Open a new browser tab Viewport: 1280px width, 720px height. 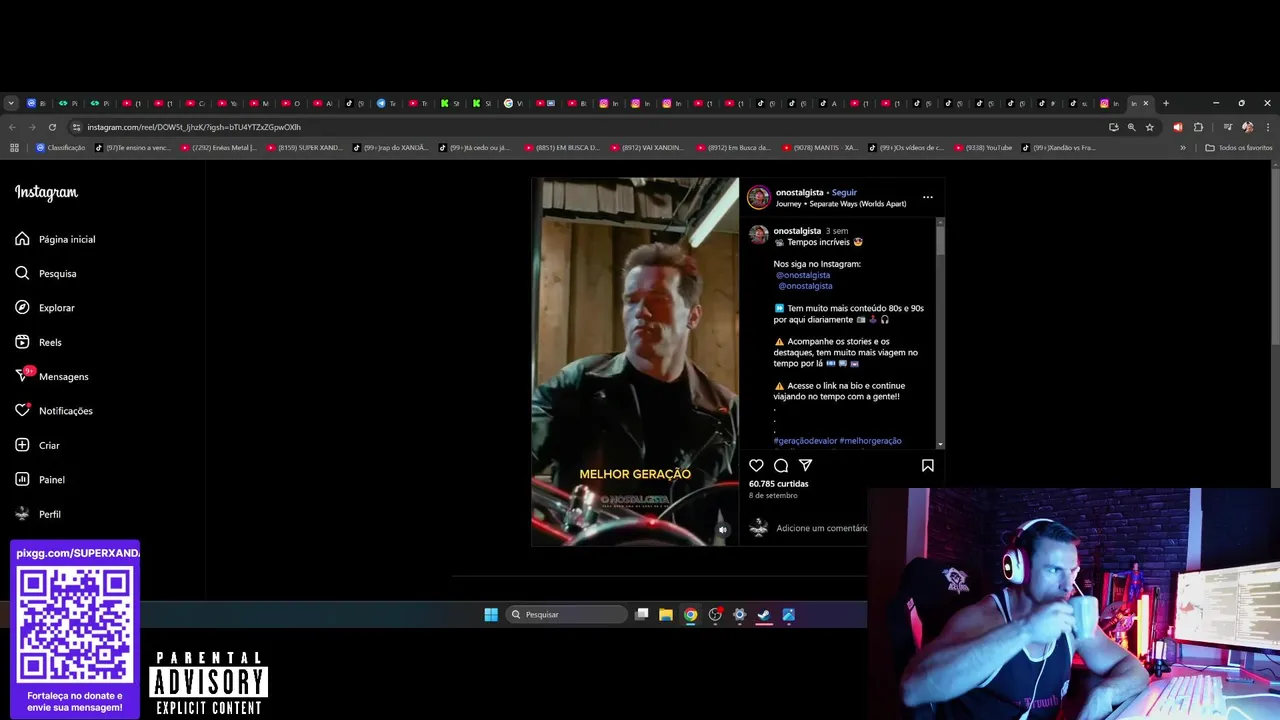coord(1165,103)
